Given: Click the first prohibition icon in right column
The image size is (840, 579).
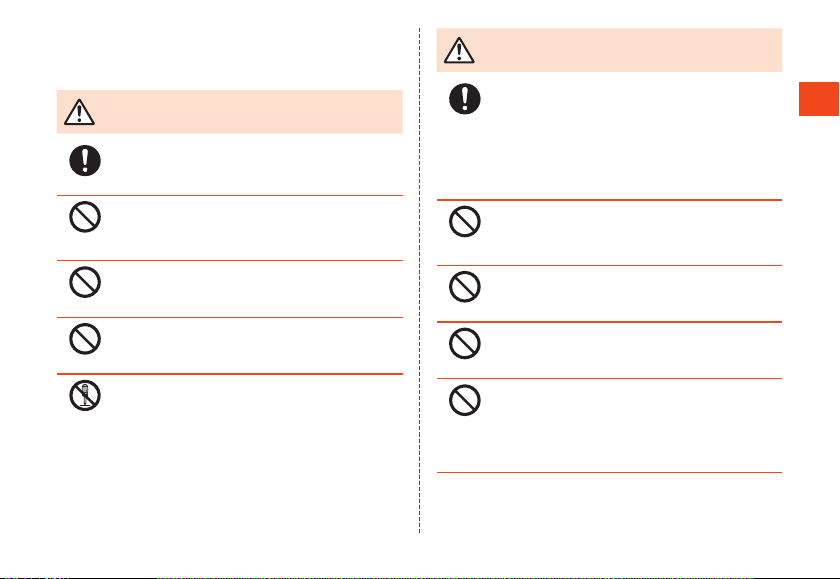Looking at the screenshot, I should tap(464, 222).
